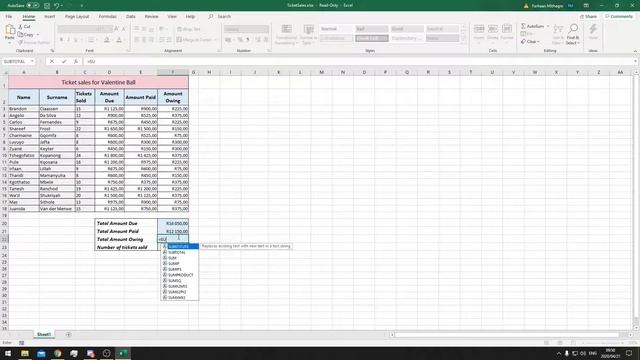Click the 'Number of tickets sold' label cell
The width and height of the screenshot is (640, 360).
tap(126, 247)
